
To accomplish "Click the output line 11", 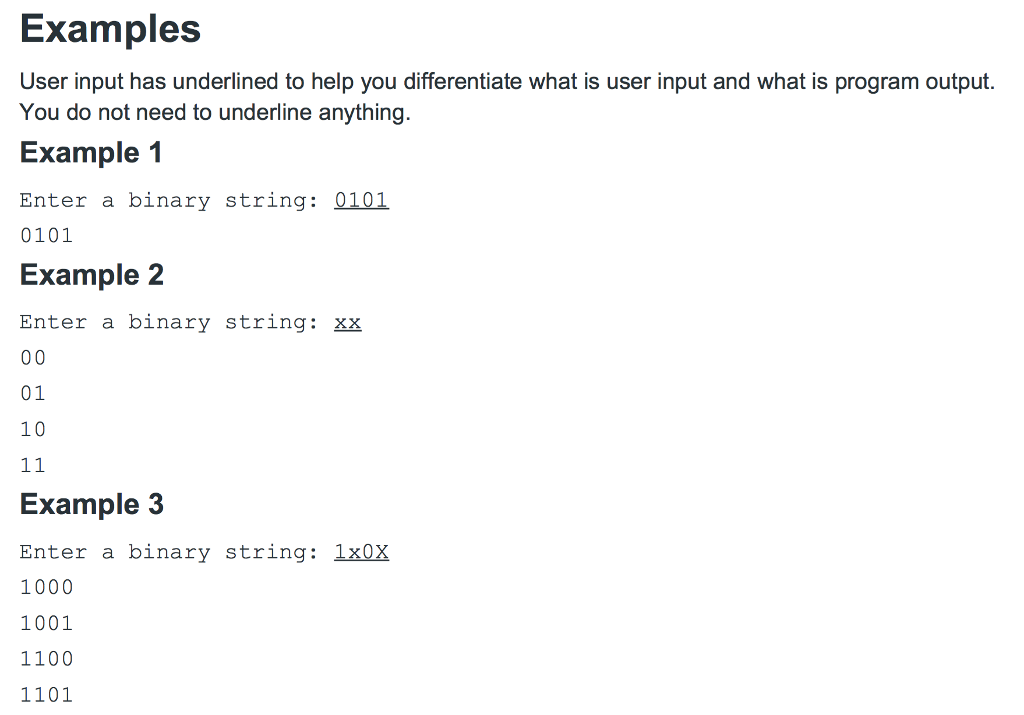I will pos(33,466).
